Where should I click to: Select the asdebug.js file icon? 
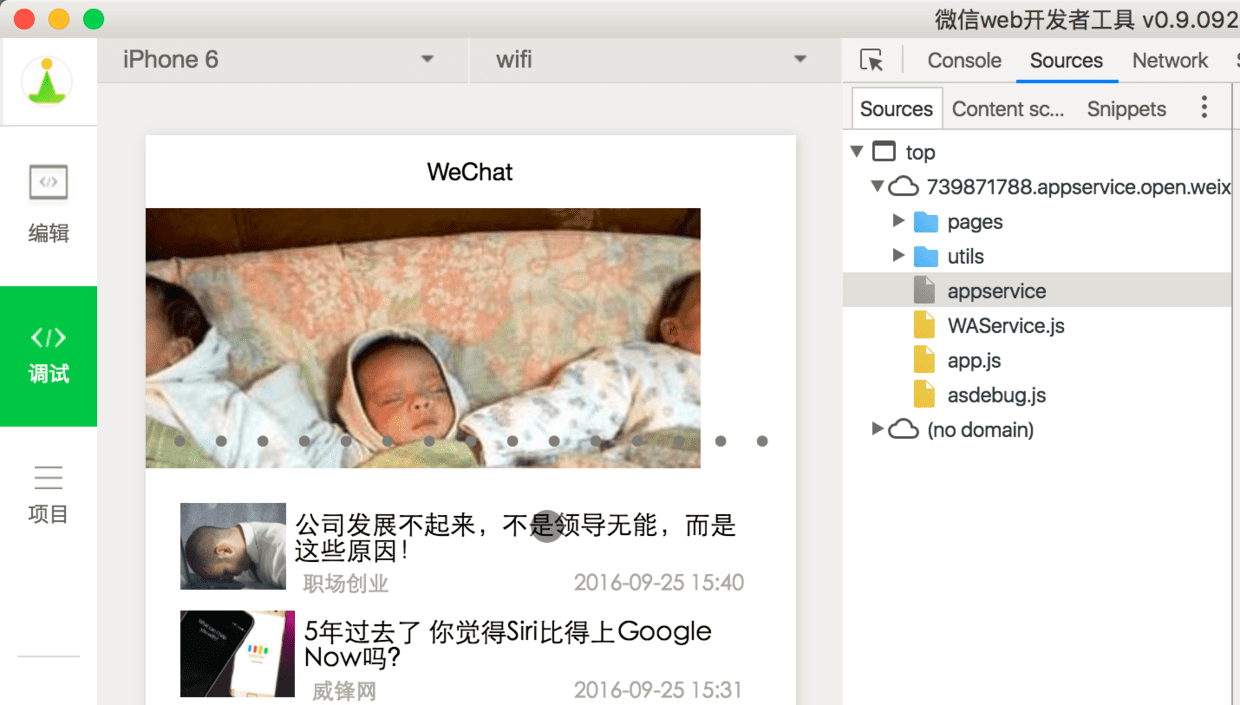click(x=924, y=395)
